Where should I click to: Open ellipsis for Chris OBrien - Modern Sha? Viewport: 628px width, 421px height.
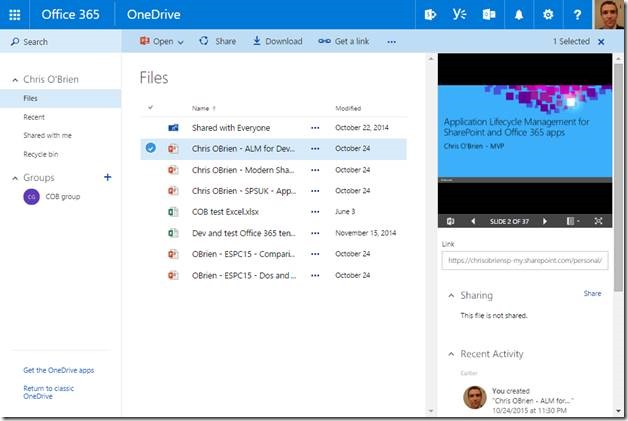click(x=315, y=170)
